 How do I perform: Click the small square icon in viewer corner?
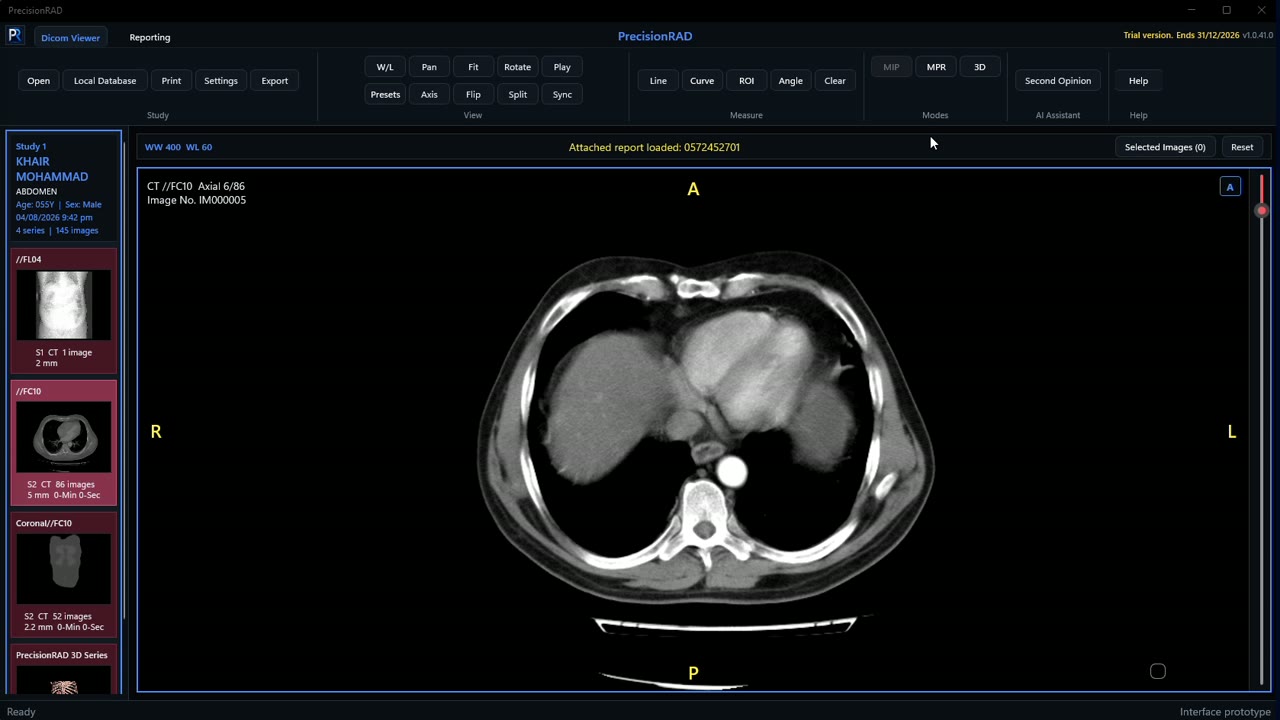[1158, 671]
